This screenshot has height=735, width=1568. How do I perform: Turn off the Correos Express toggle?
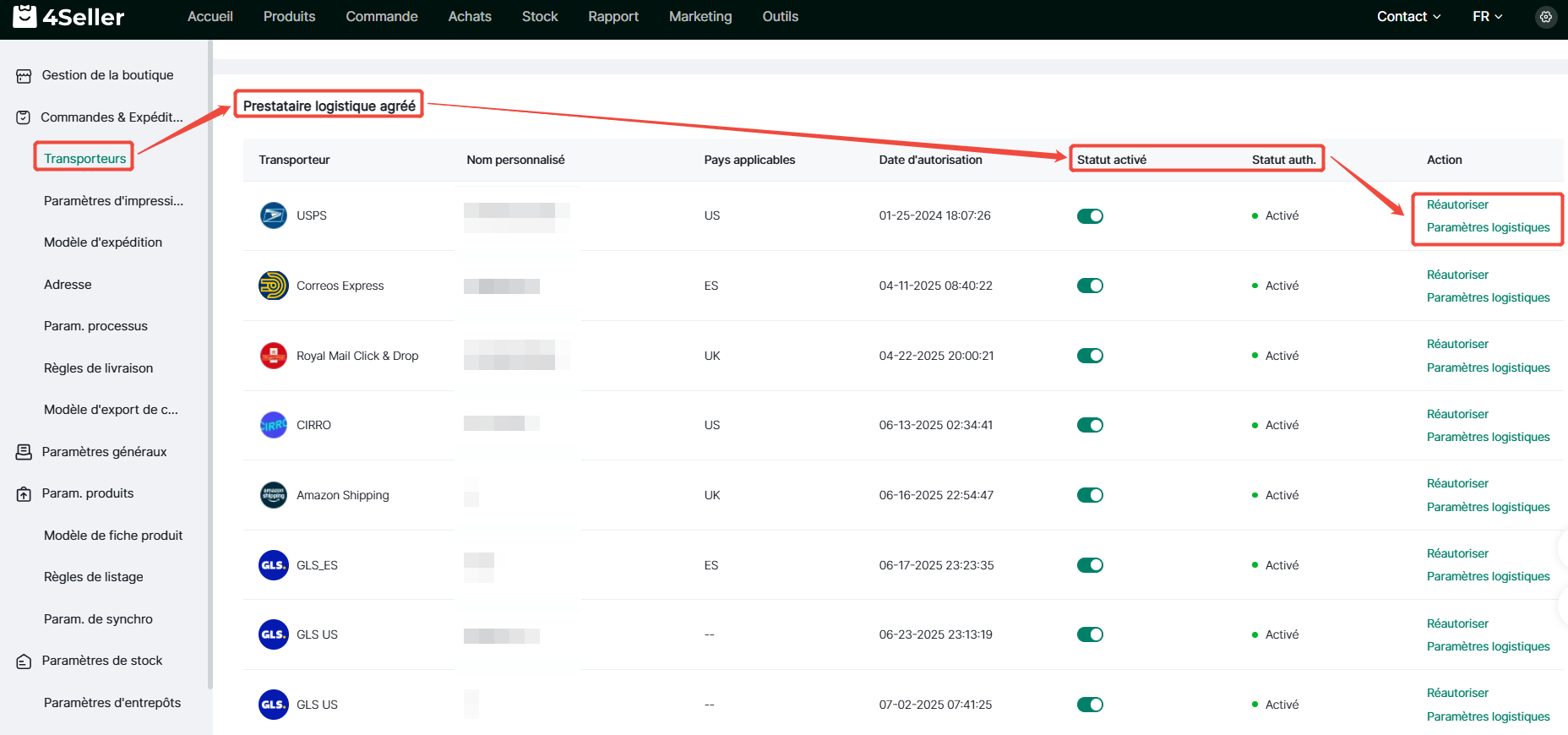tap(1090, 286)
